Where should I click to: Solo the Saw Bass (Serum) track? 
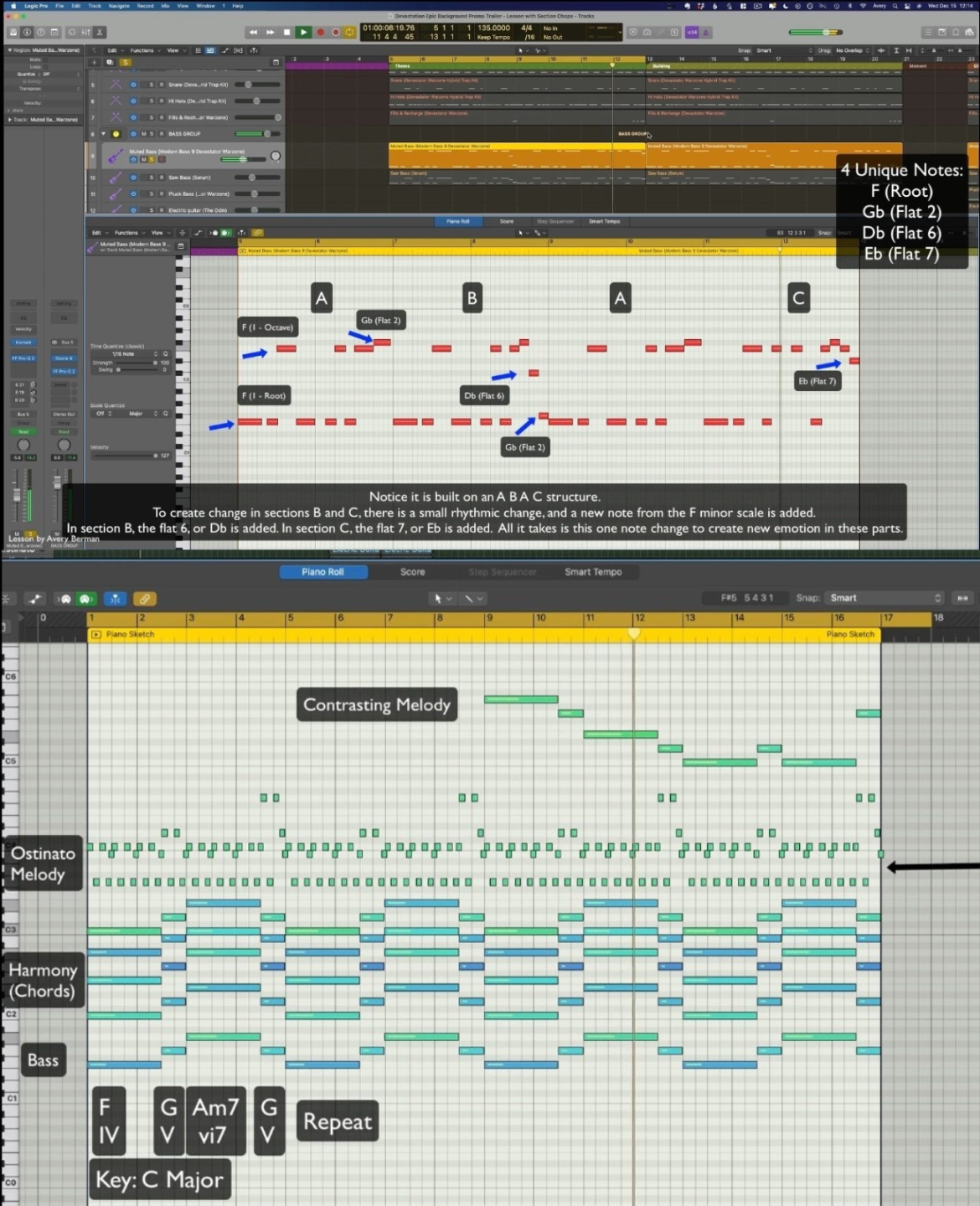[152, 178]
